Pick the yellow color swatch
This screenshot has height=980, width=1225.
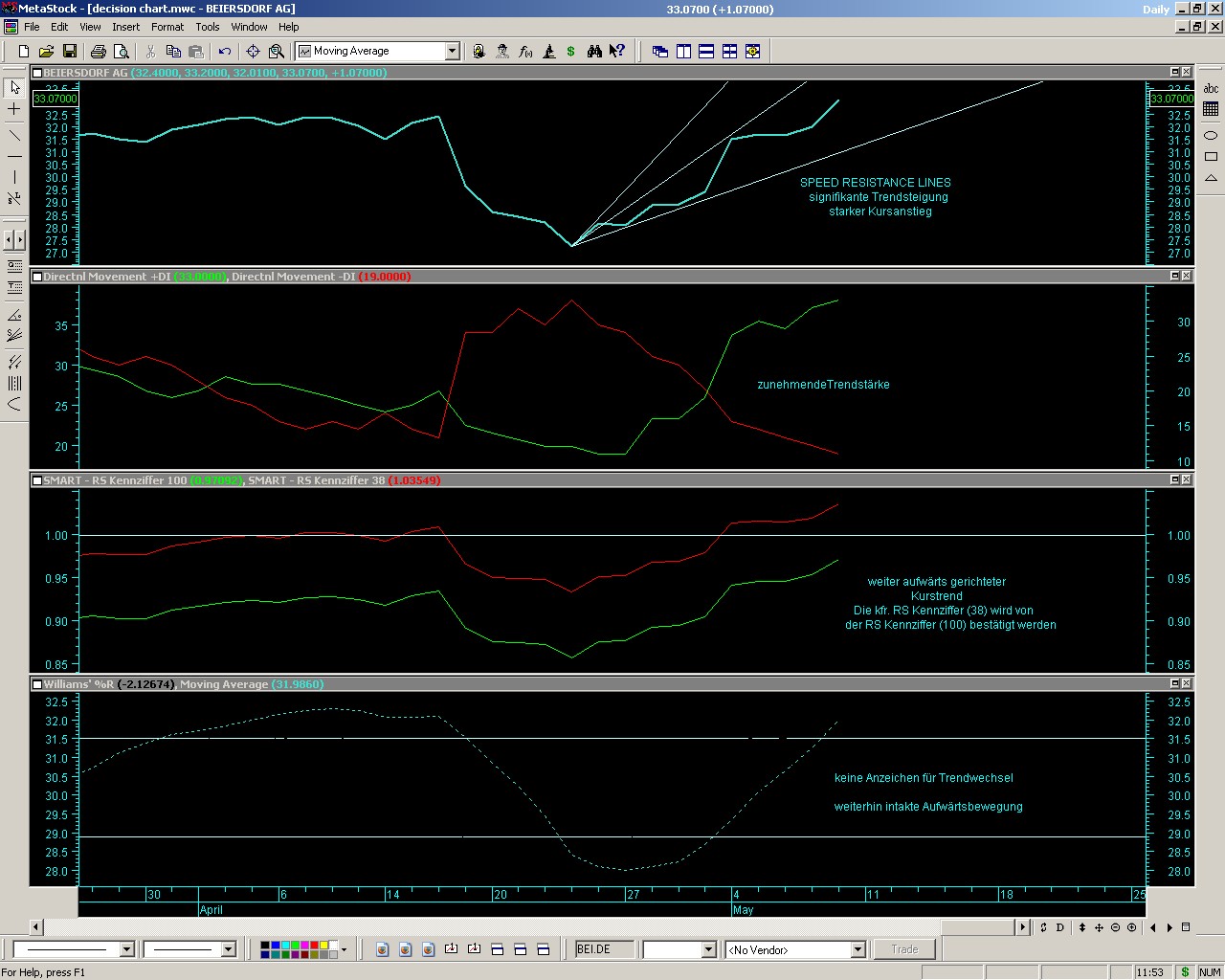[x=323, y=945]
